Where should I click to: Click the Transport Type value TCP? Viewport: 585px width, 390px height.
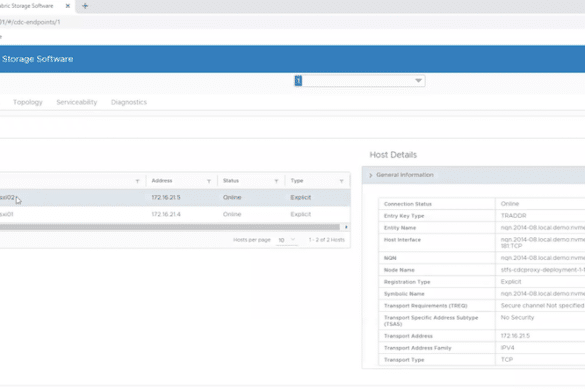pyautogui.click(x=507, y=360)
